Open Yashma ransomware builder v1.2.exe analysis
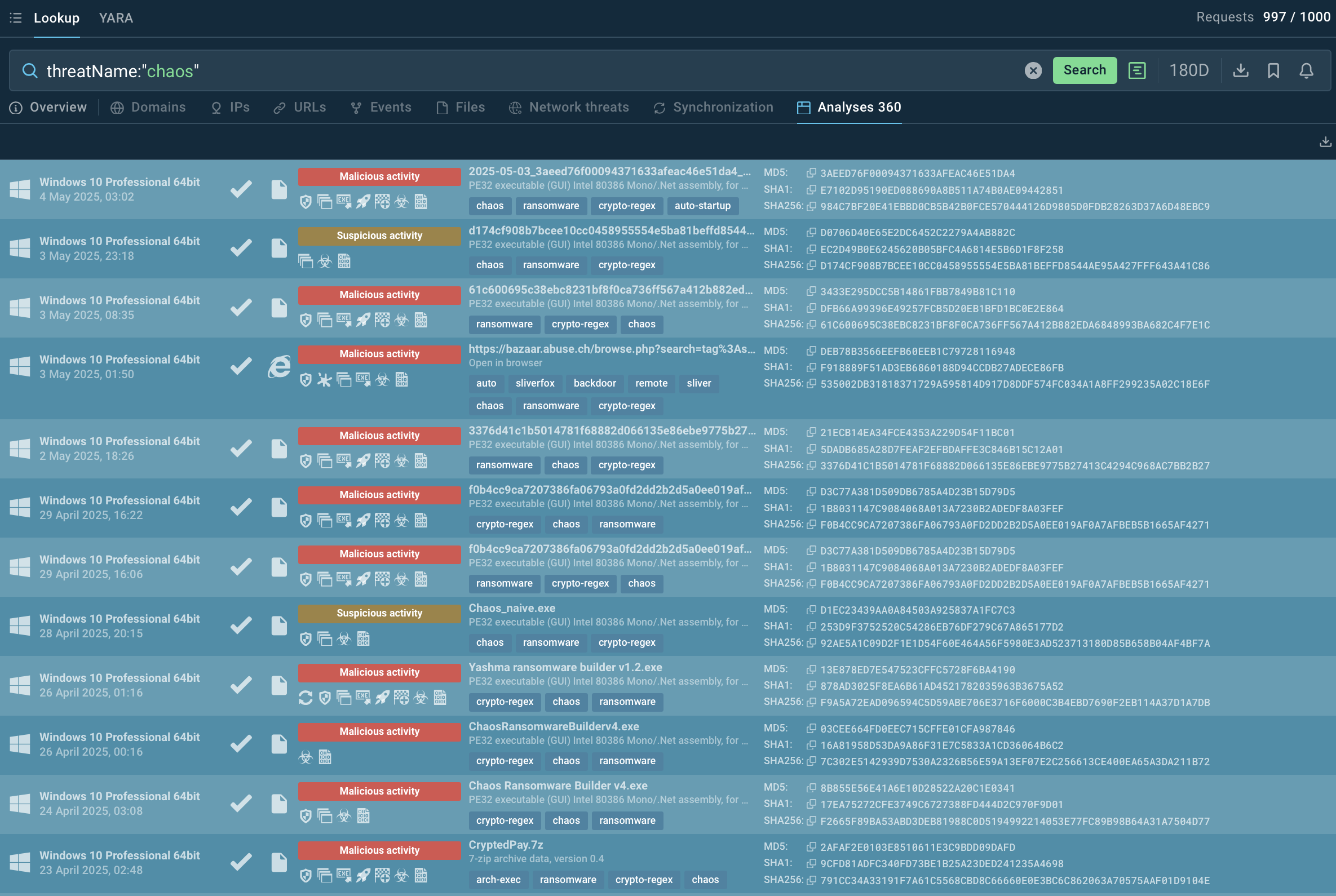This screenshot has width=1336, height=896. click(565, 667)
